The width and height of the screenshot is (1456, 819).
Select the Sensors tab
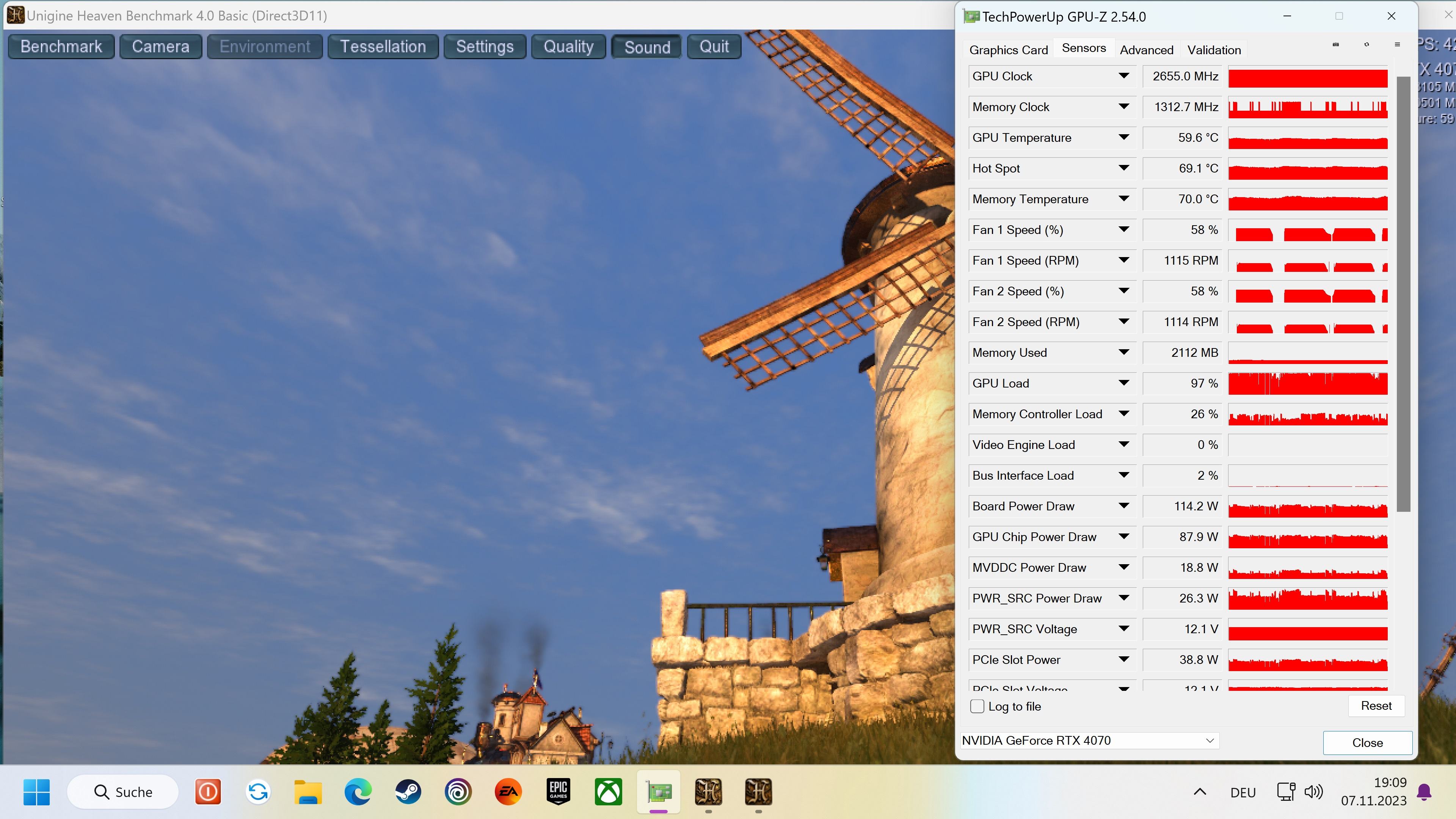[x=1084, y=48]
